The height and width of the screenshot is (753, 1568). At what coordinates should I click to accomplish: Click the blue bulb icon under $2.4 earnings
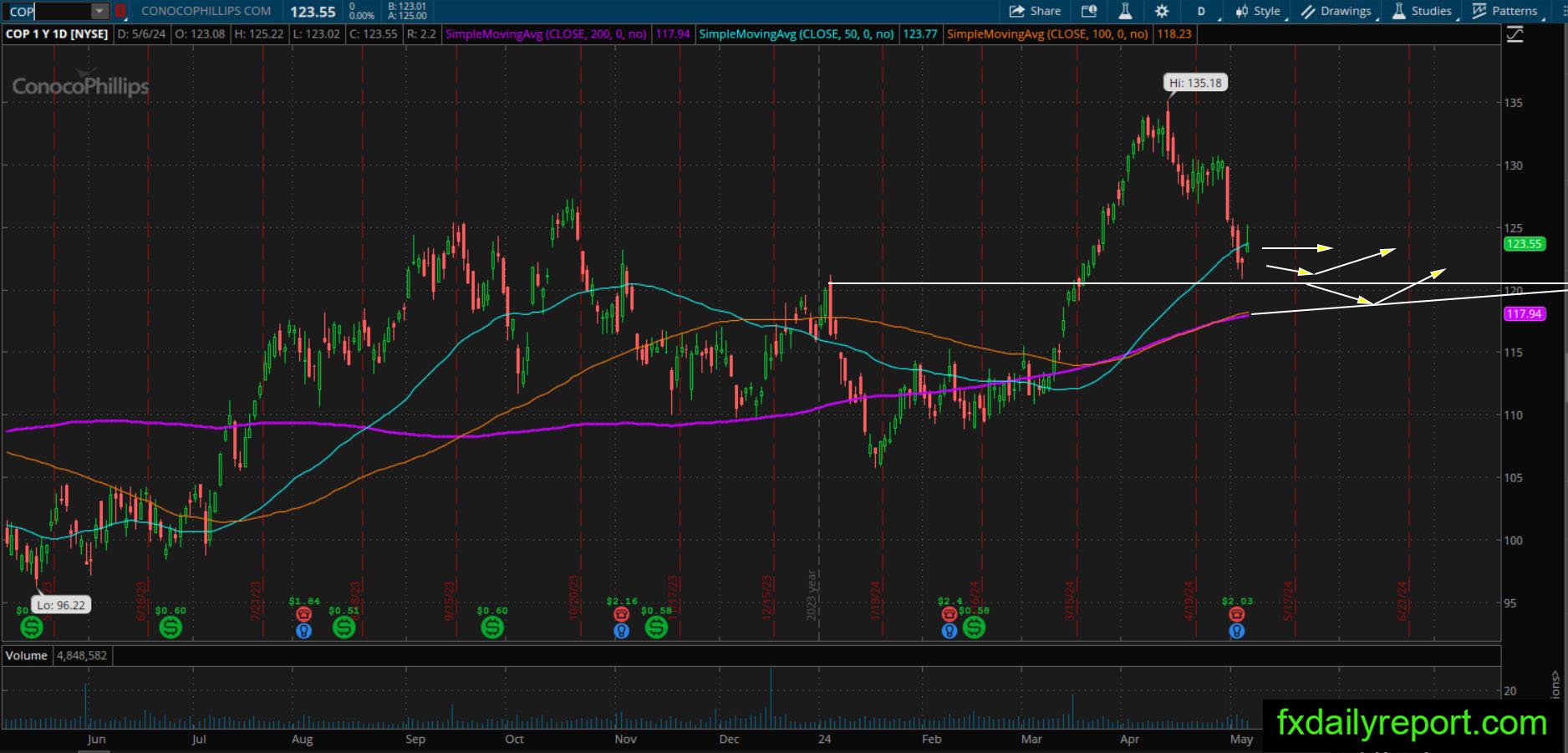(949, 631)
